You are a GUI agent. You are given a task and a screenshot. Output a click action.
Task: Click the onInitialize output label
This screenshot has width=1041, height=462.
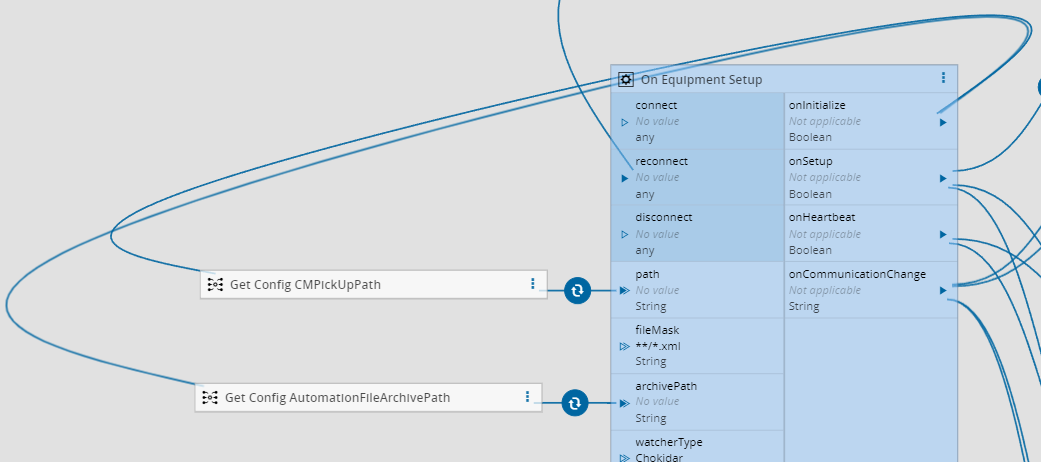(x=817, y=105)
